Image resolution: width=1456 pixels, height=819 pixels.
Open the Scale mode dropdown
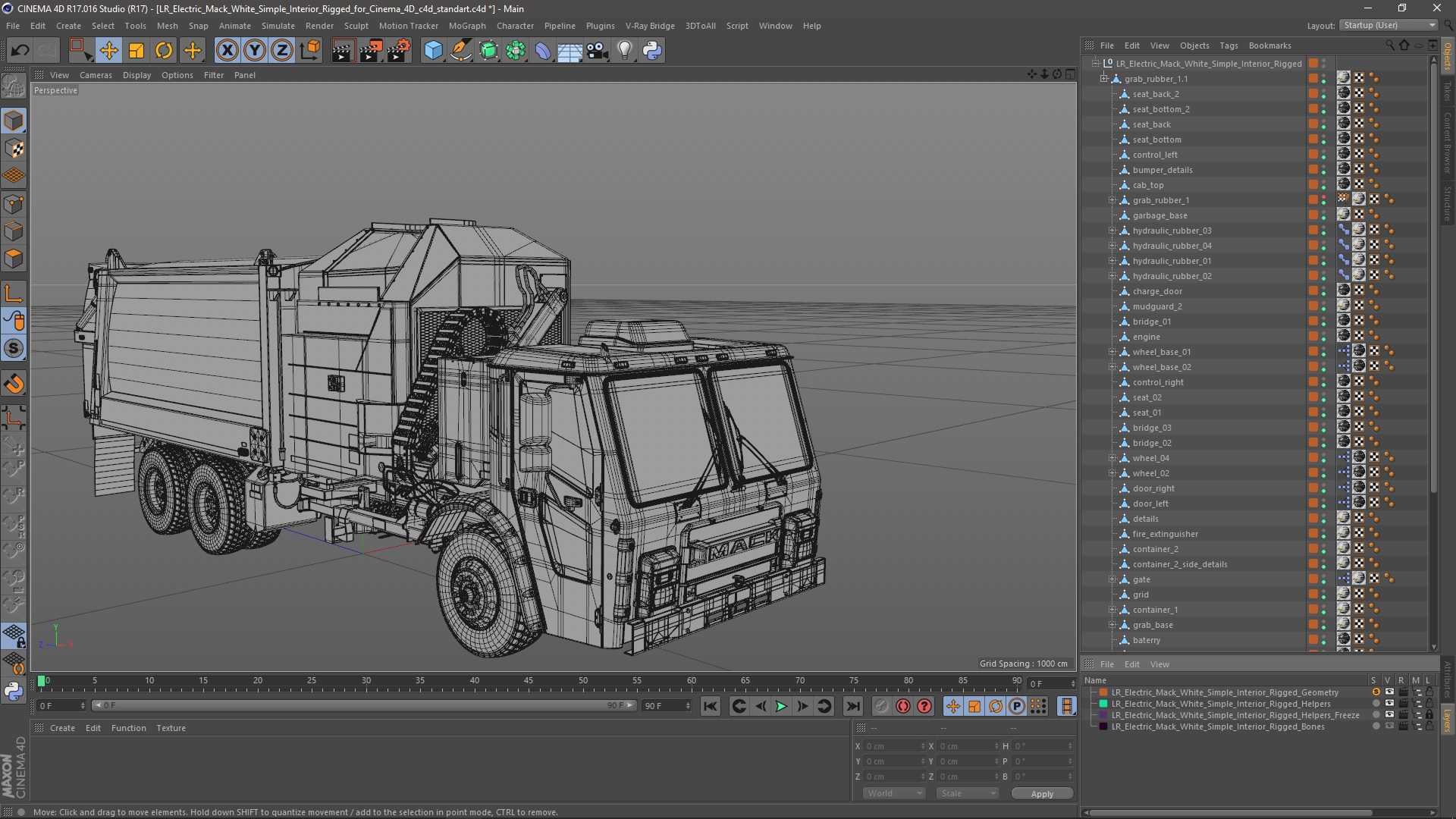967,793
